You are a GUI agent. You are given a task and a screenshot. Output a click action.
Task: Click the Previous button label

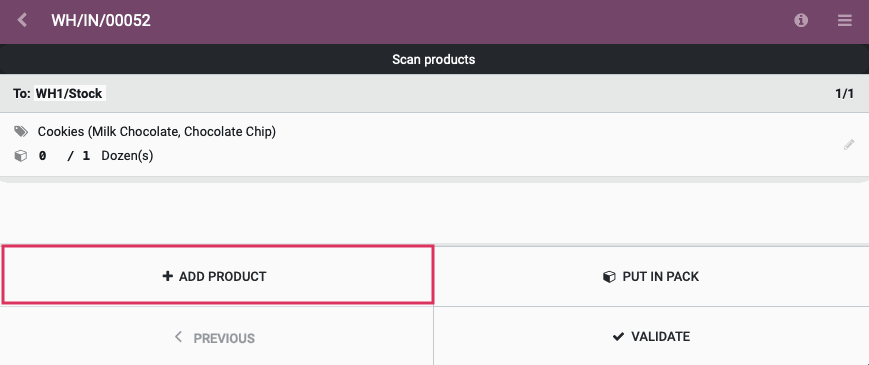pyautogui.click(x=224, y=338)
